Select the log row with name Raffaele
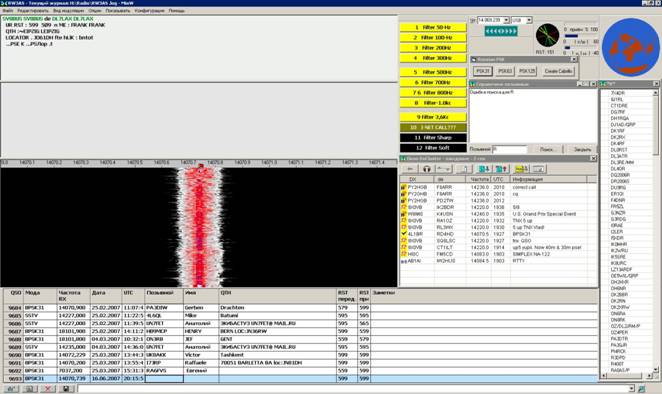662x394 pixels. [x=301, y=363]
